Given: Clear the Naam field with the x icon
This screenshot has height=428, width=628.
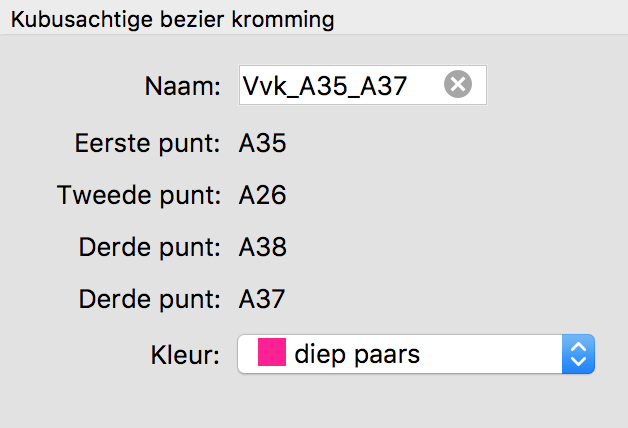Looking at the screenshot, I should 458,84.
